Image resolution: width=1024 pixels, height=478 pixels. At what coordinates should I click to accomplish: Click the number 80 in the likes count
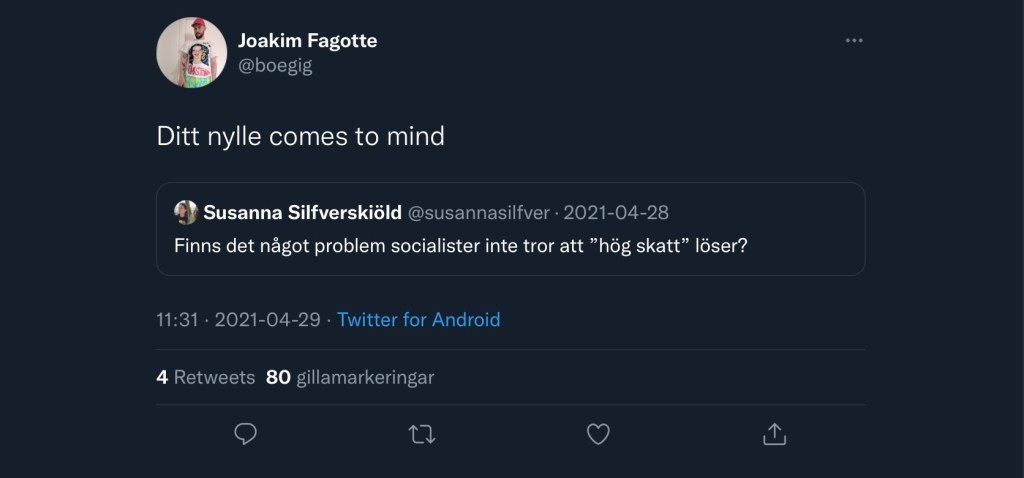click(x=278, y=377)
